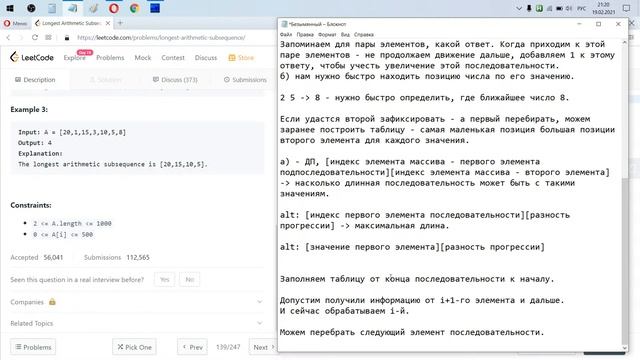Open Notepad Файл menu

[x=286, y=35]
